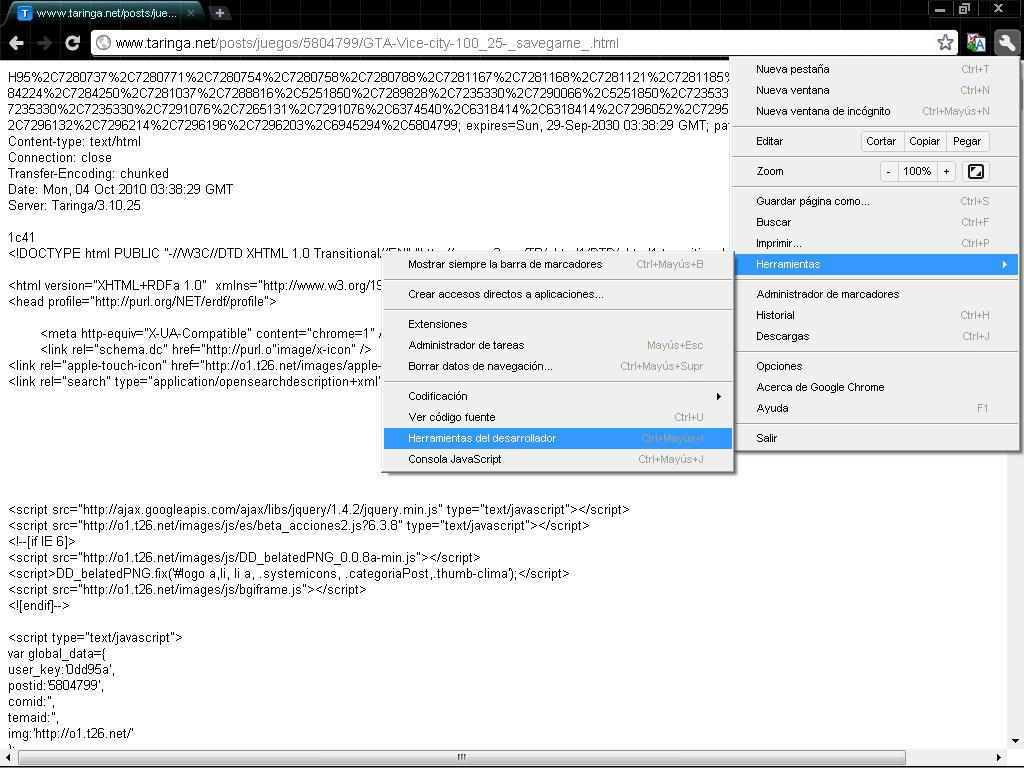This screenshot has height=768, width=1024.
Task: Select Borrar datos de navegación...
Action: tap(558, 366)
